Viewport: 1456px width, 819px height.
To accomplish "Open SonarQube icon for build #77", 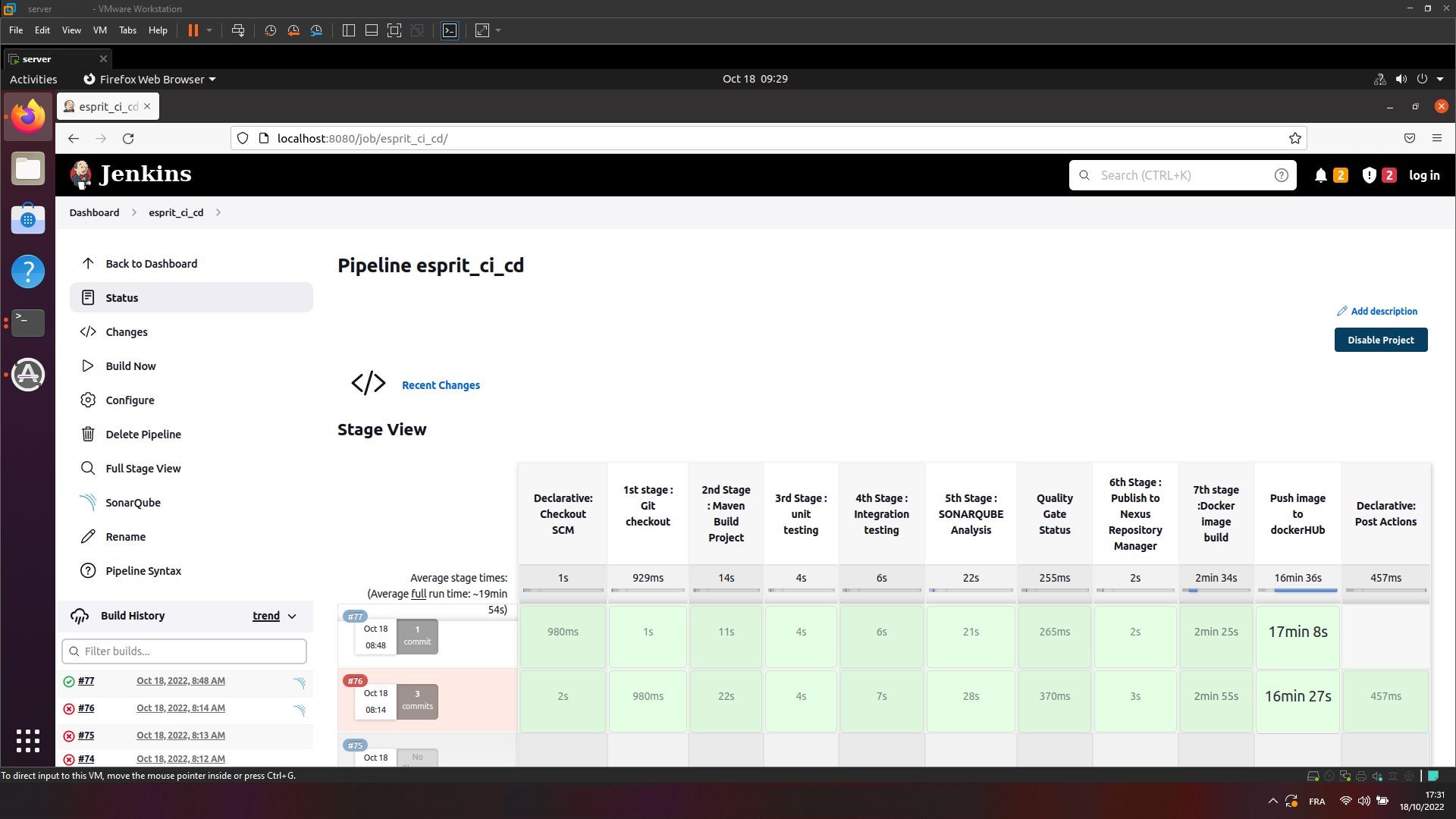I will [300, 683].
